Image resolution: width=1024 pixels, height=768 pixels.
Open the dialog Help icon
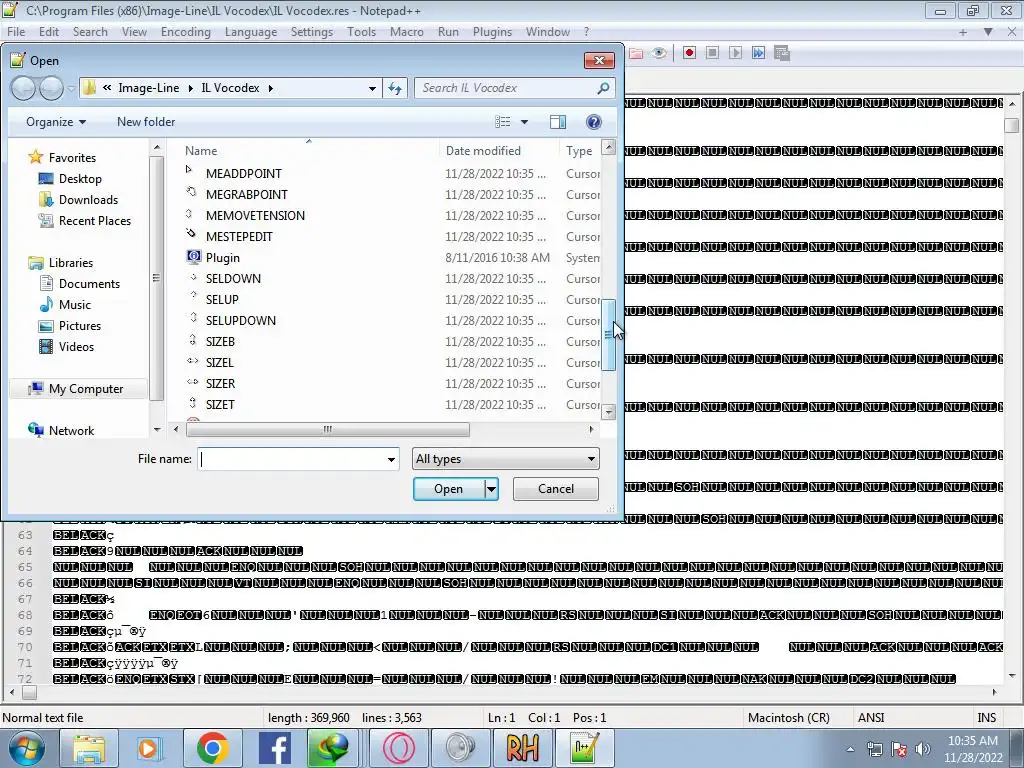pyautogui.click(x=594, y=122)
